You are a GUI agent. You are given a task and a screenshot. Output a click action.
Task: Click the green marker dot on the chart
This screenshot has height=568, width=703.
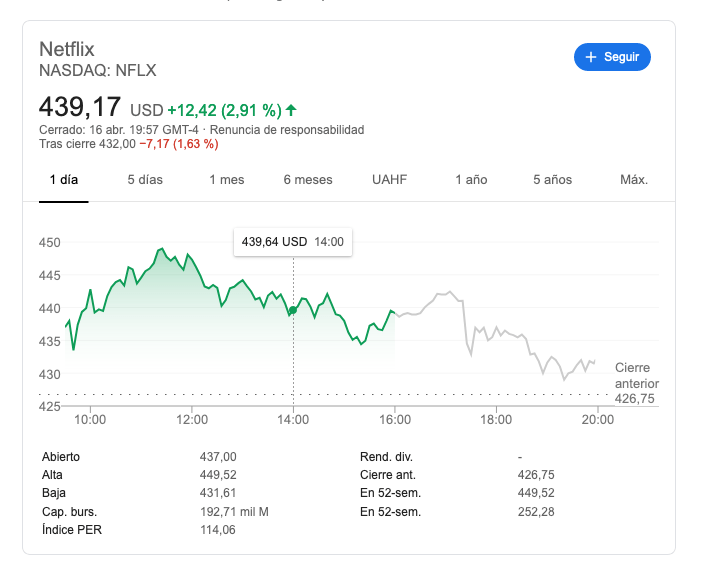click(x=293, y=310)
